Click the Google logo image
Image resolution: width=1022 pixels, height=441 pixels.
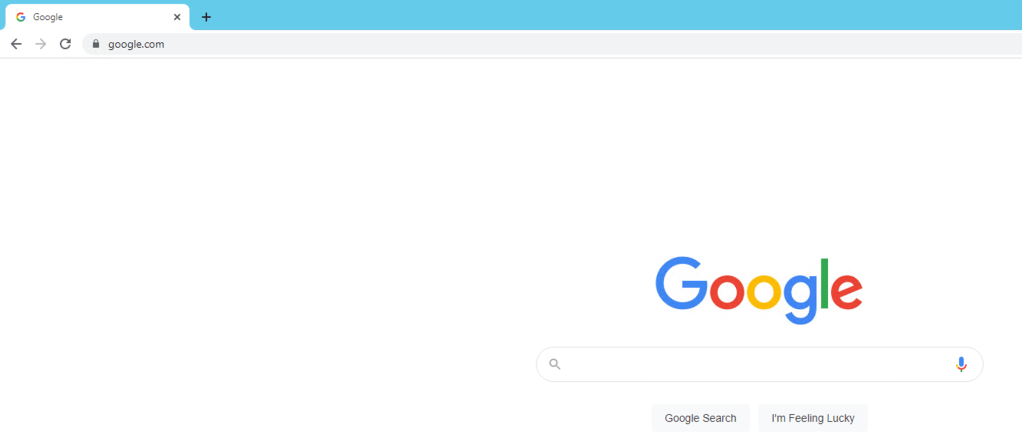[x=759, y=290]
